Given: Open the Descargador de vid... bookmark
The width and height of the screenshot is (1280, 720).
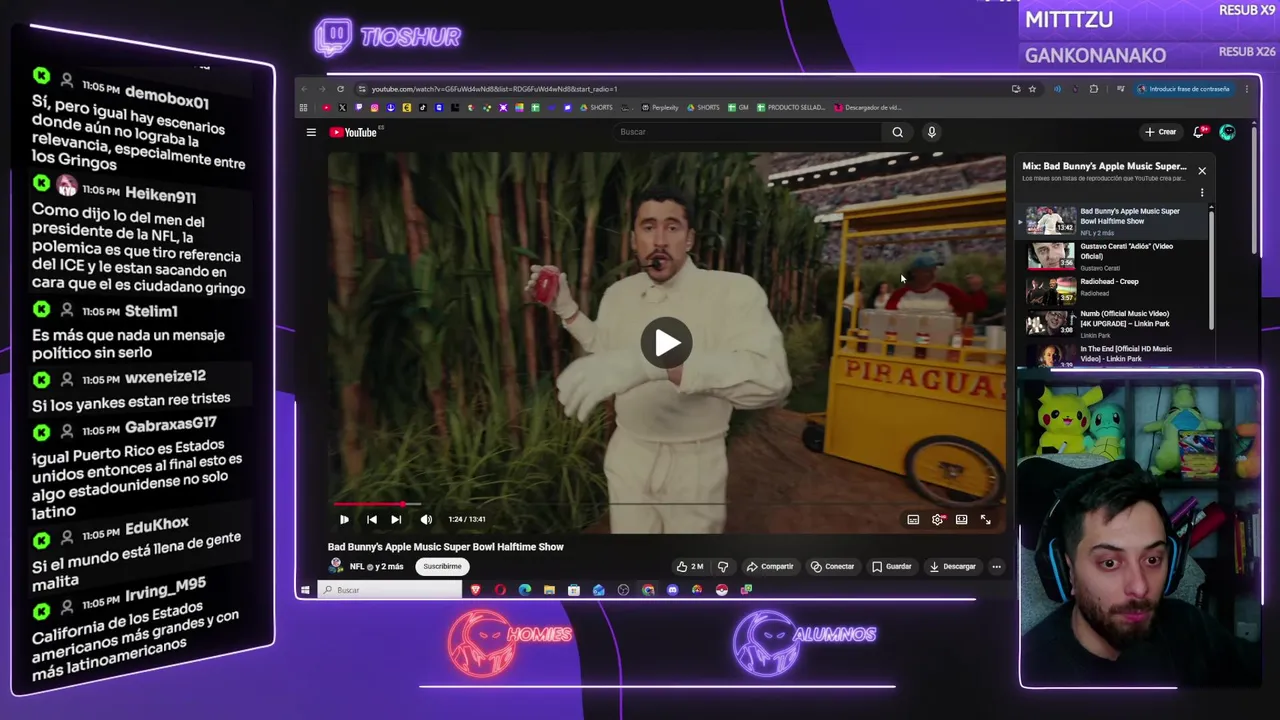Looking at the screenshot, I should (x=868, y=107).
